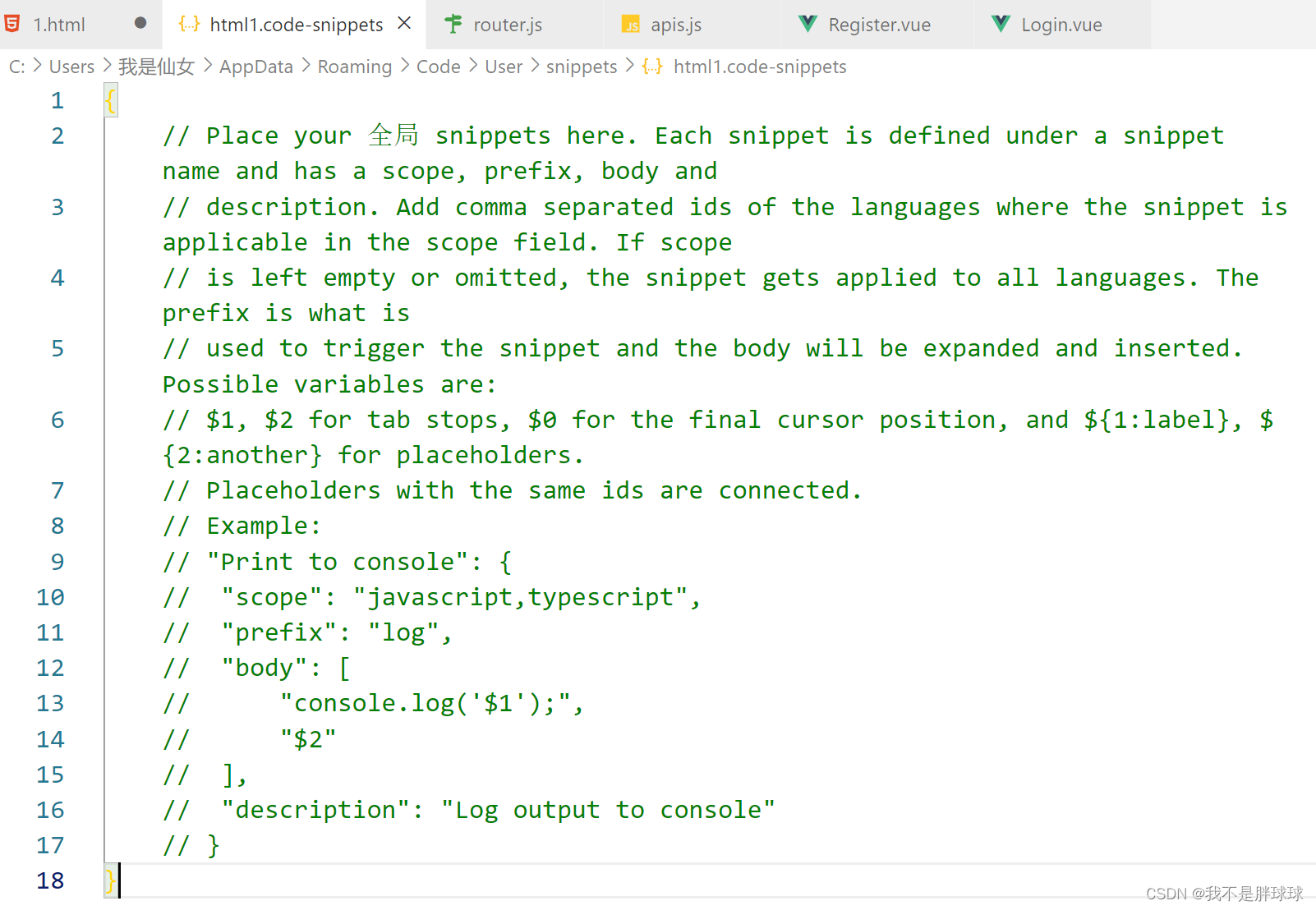This screenshot has height=910, width=1316.
Task: Switch to the apis.js tab
Action: 692,25
